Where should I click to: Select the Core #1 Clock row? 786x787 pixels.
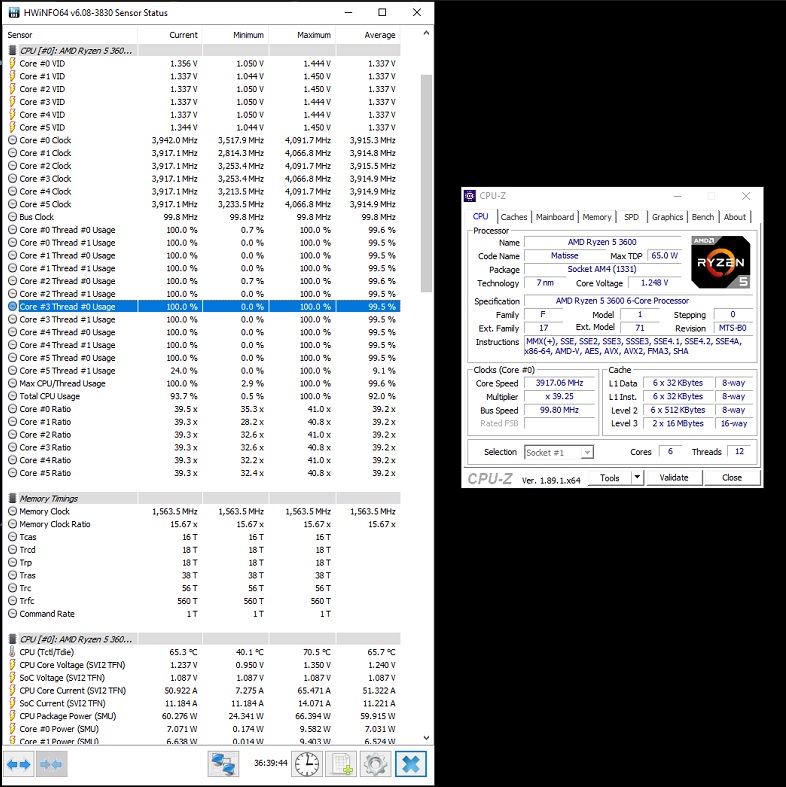[202, 153]
